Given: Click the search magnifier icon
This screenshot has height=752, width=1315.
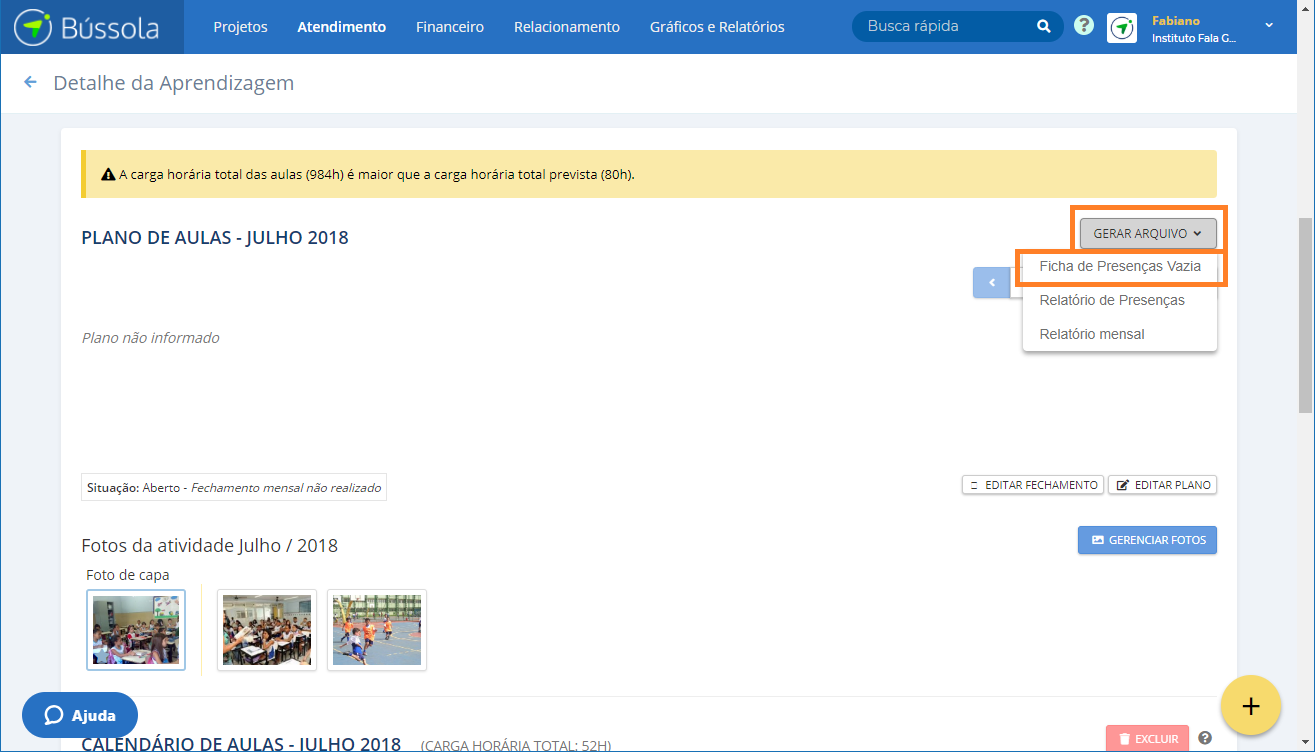Looking at the screenshot, I should 1043,27.
